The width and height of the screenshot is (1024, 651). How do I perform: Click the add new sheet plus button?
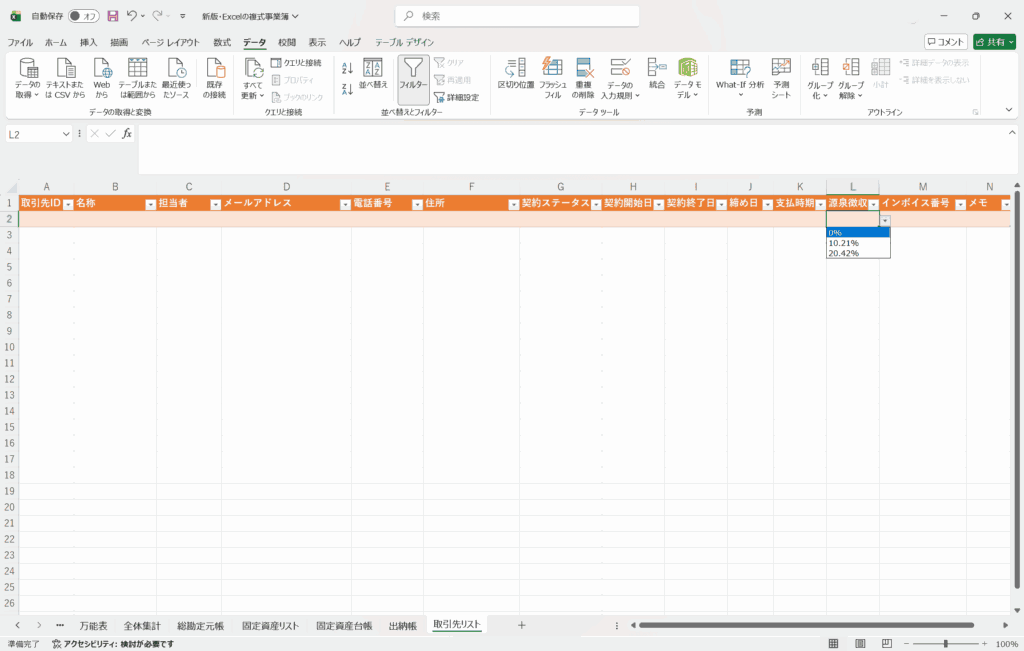tap(521, 625)
